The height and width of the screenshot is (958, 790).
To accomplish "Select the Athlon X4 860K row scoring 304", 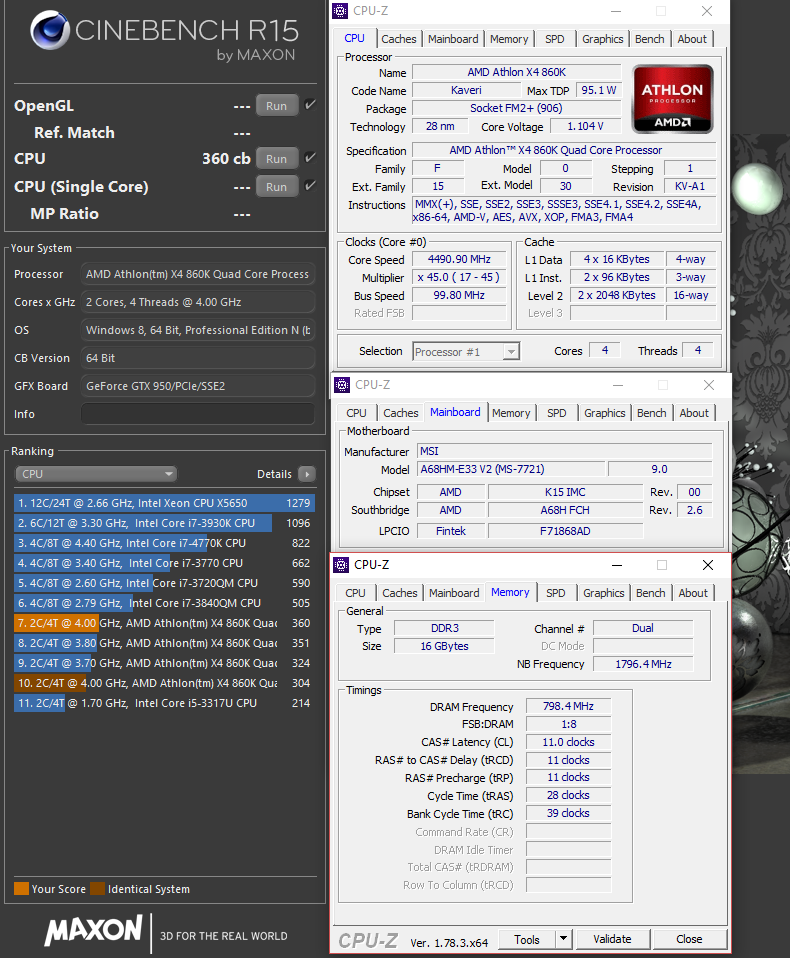I will coord(164,683).
